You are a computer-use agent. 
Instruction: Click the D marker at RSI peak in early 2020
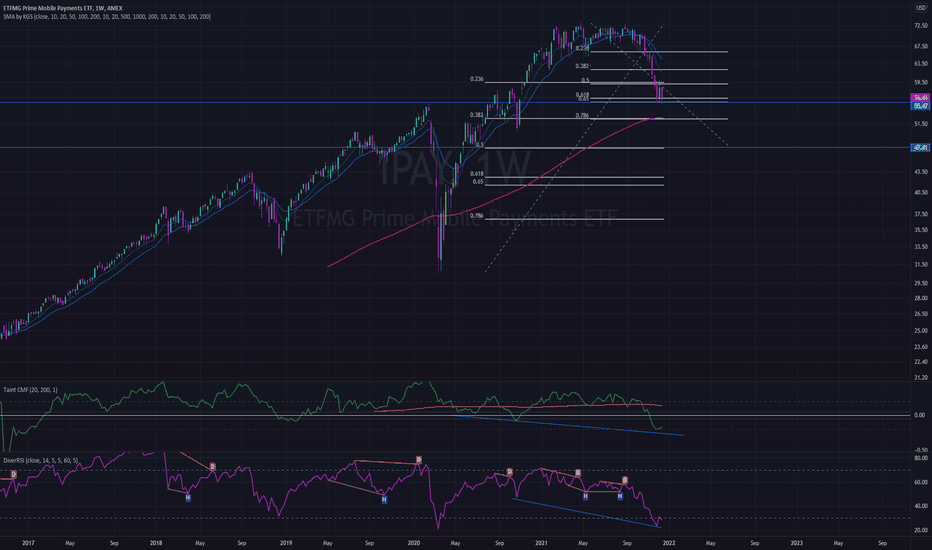tap(419, 460)
